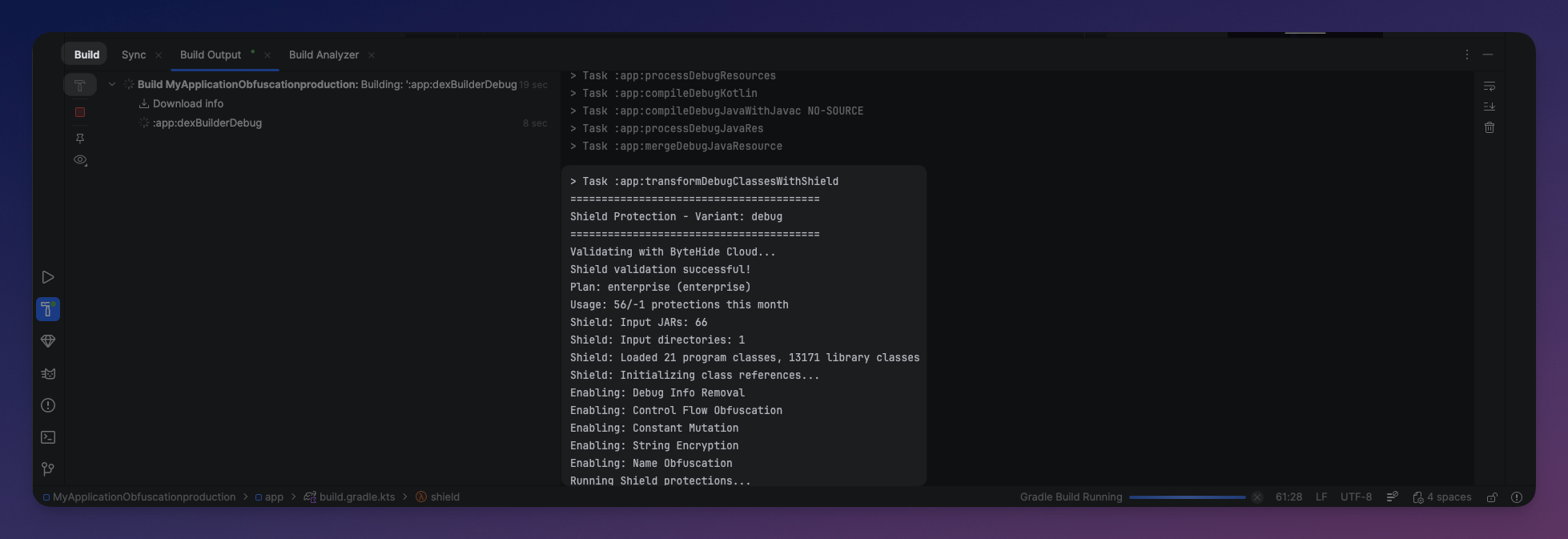Click the shield breadcrumb item
Image resolution: width=1568 pixels, height=539 pixels.
point(437,497)
